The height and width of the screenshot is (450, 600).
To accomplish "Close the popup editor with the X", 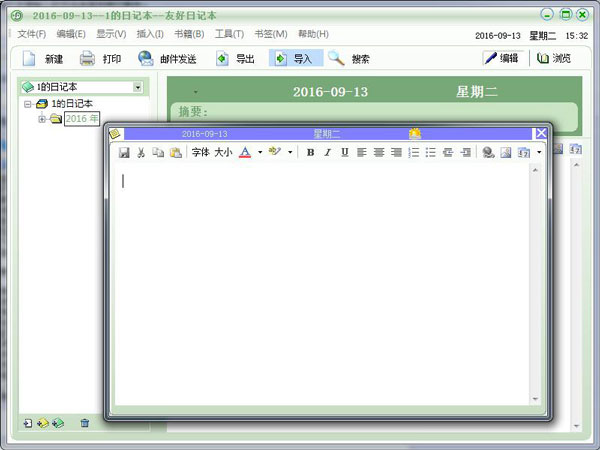I will coord(541,133).
